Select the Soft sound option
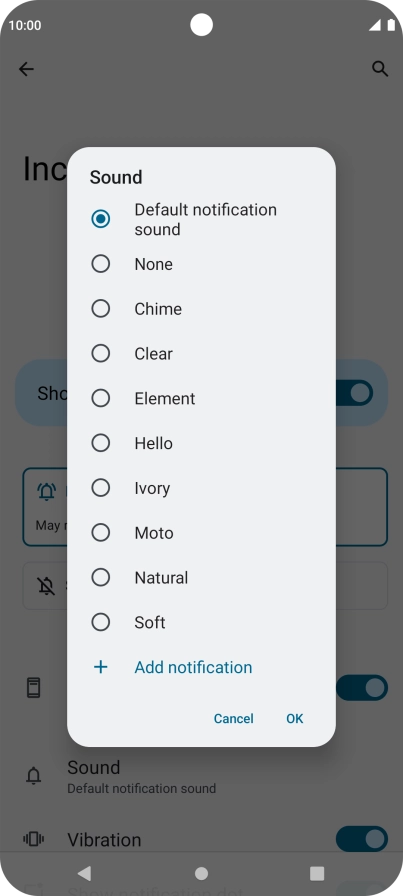Screen dimensions: 403x896 coord(201,622)
